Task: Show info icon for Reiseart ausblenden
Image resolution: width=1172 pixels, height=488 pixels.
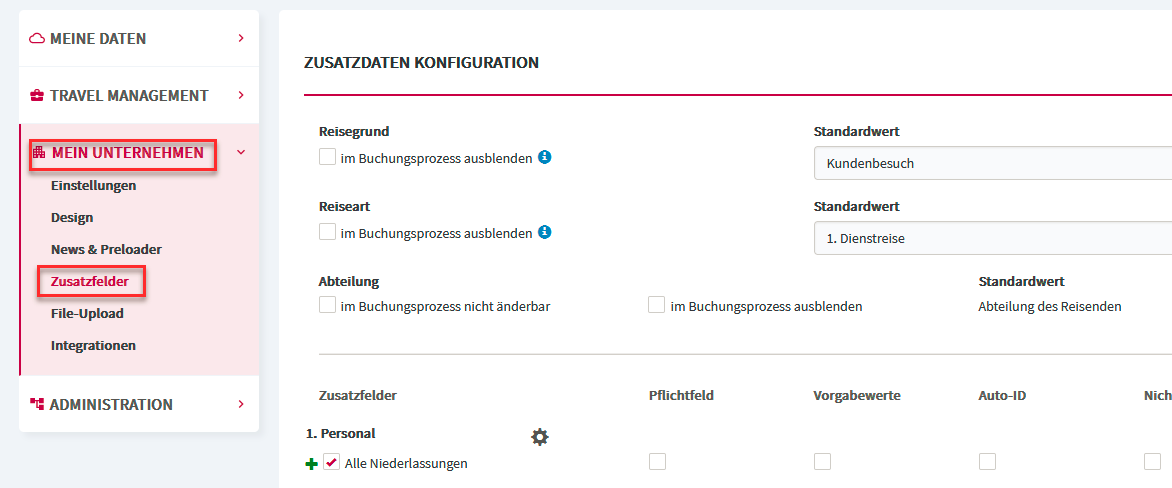Action: click(x=545, y=232)
